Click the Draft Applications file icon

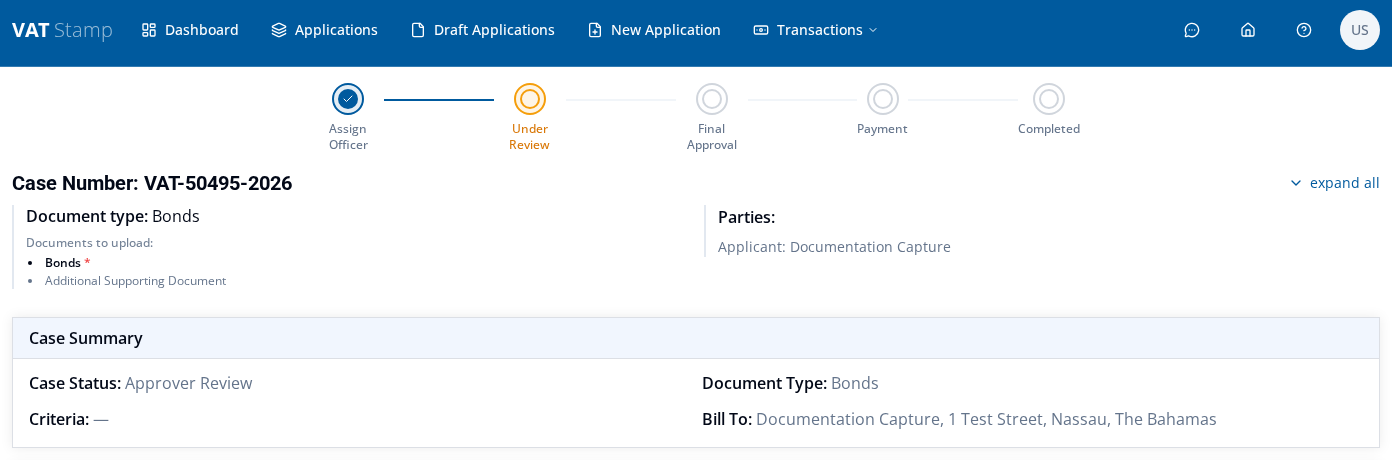[x=418, y=30]
